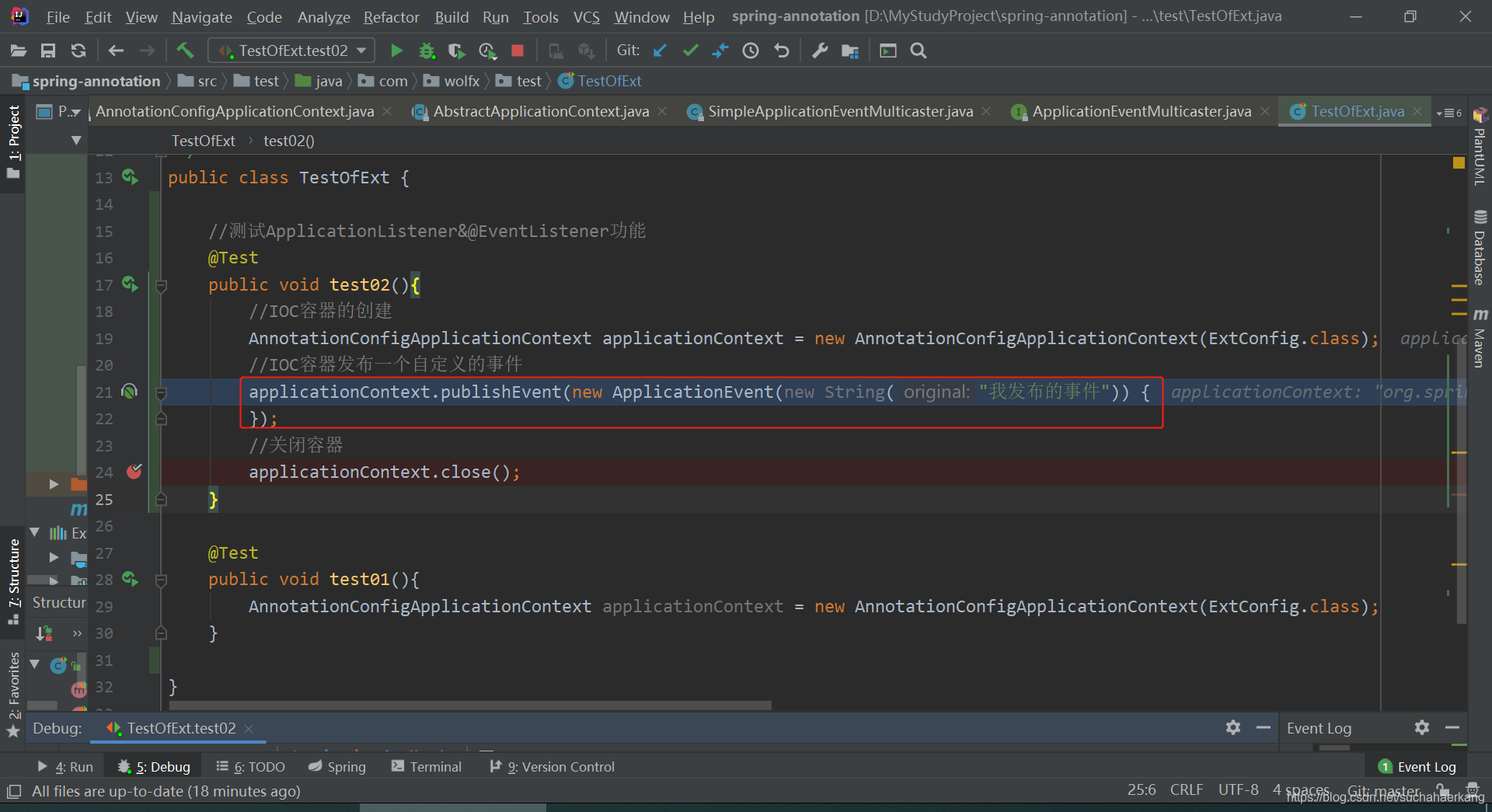Open the TestOfExt.test02 run configuration dropdown
The width and height of the screenshot is (1492, 812).
[291, 51]
